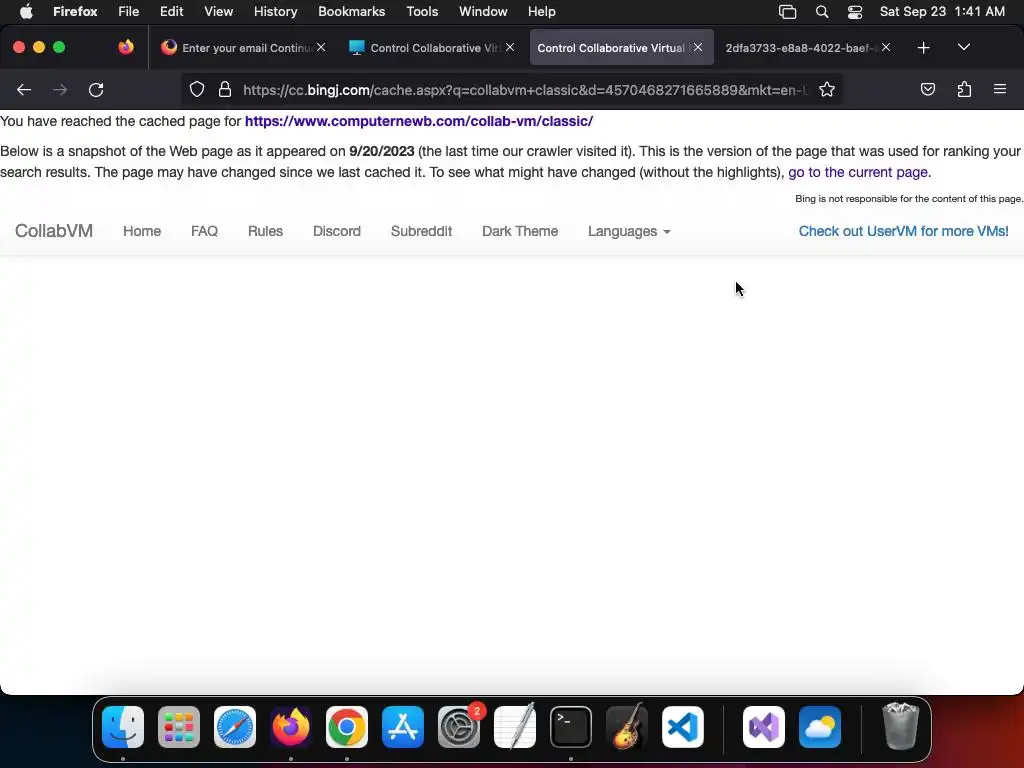This screenshot has height=768, width=1024.
Task: Show site security lock information
Action: point(225,90)
